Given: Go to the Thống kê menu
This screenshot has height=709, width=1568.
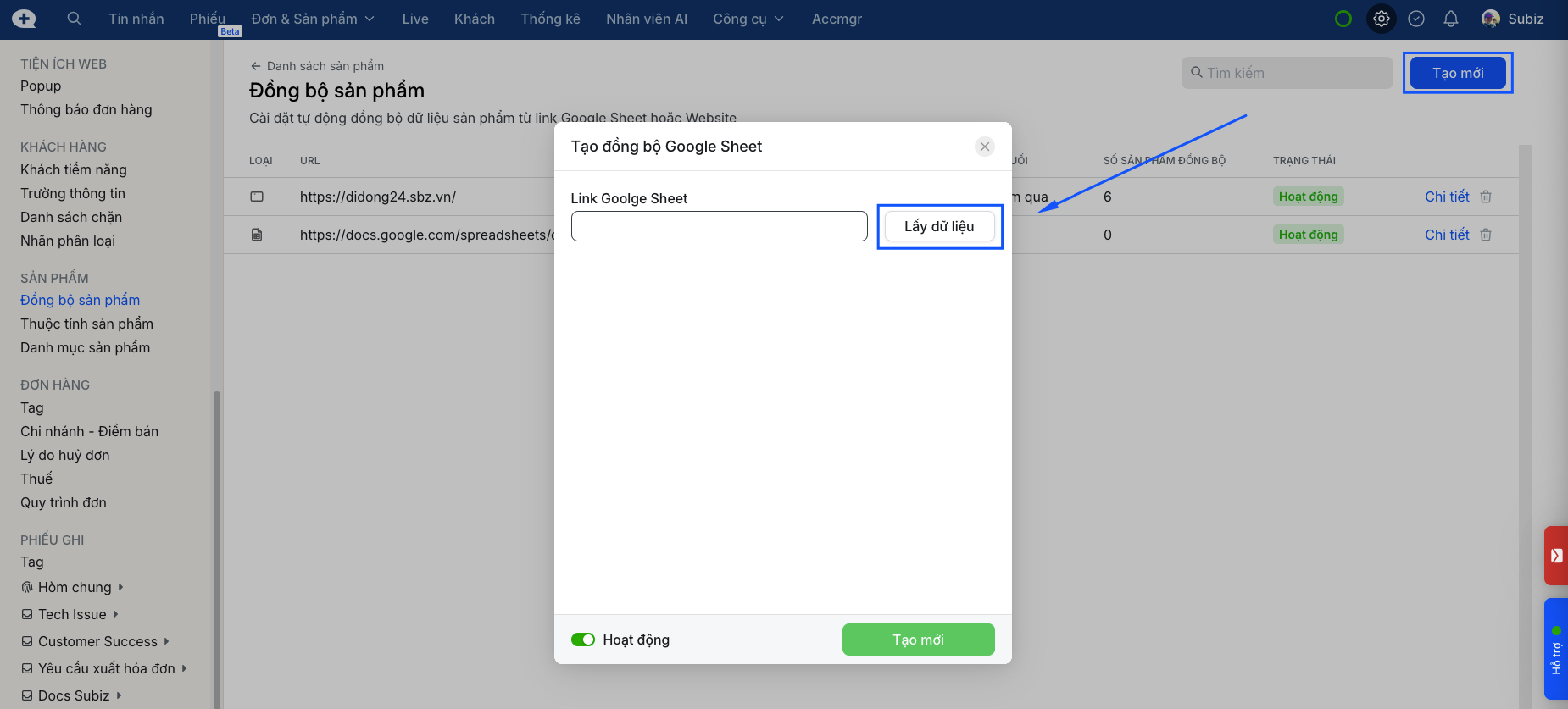Looking at the screenshot, I should (550, 19).
